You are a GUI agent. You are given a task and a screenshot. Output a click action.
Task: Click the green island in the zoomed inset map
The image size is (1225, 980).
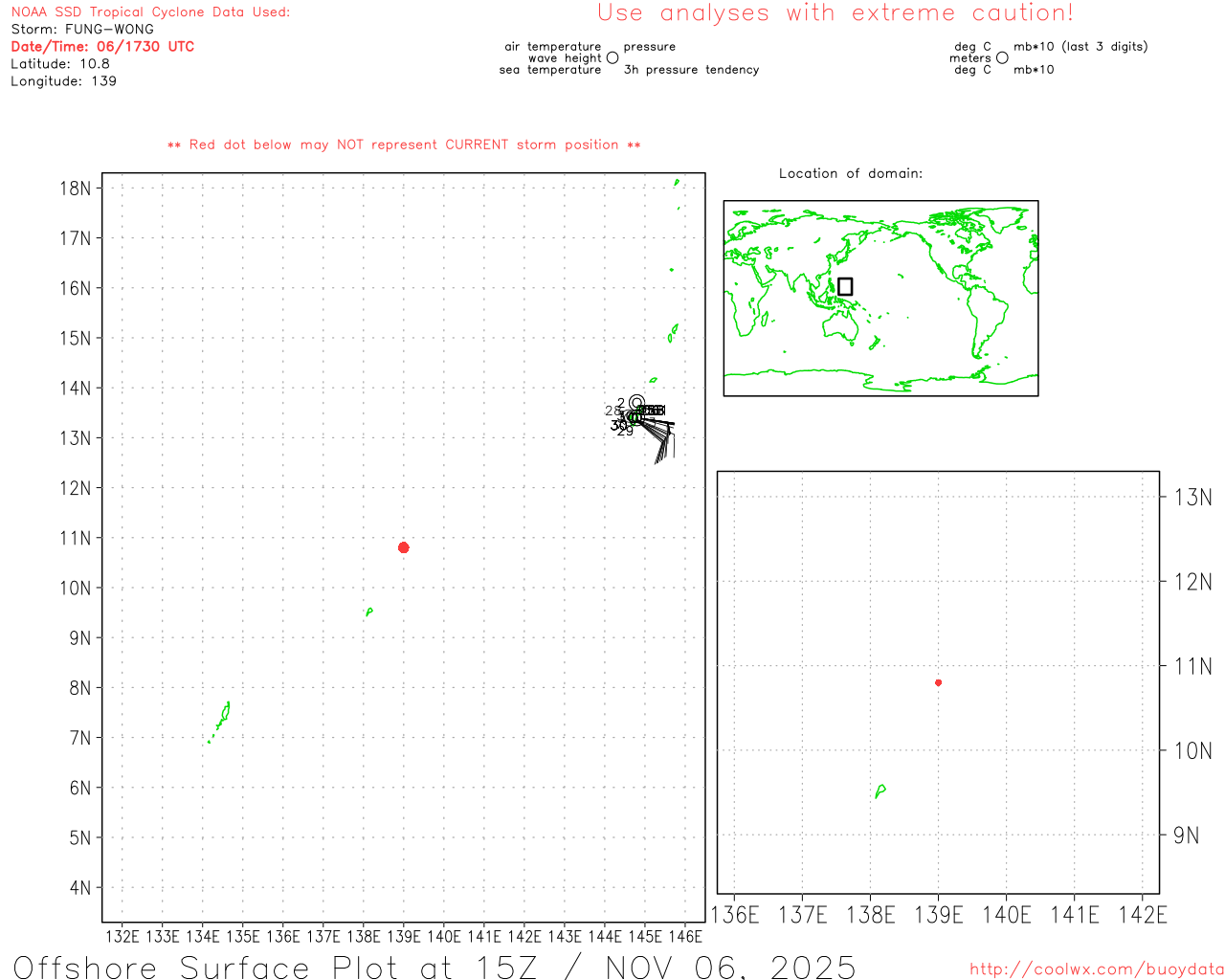coord(880,791)
